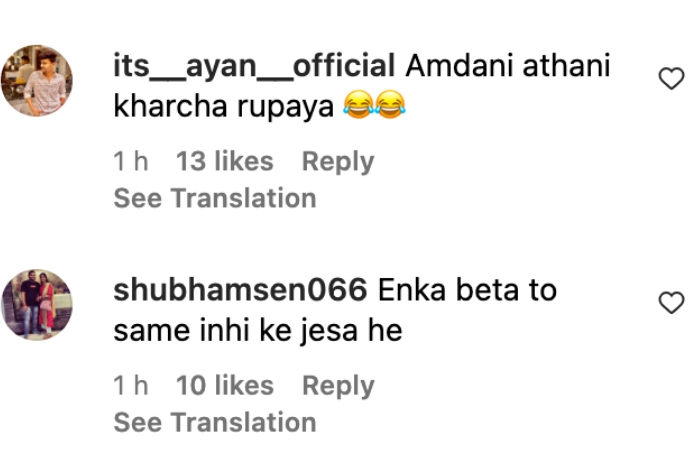Like the its__ayan__official comment with heart icon
This screenshot has width=700, height=472.
671,79
